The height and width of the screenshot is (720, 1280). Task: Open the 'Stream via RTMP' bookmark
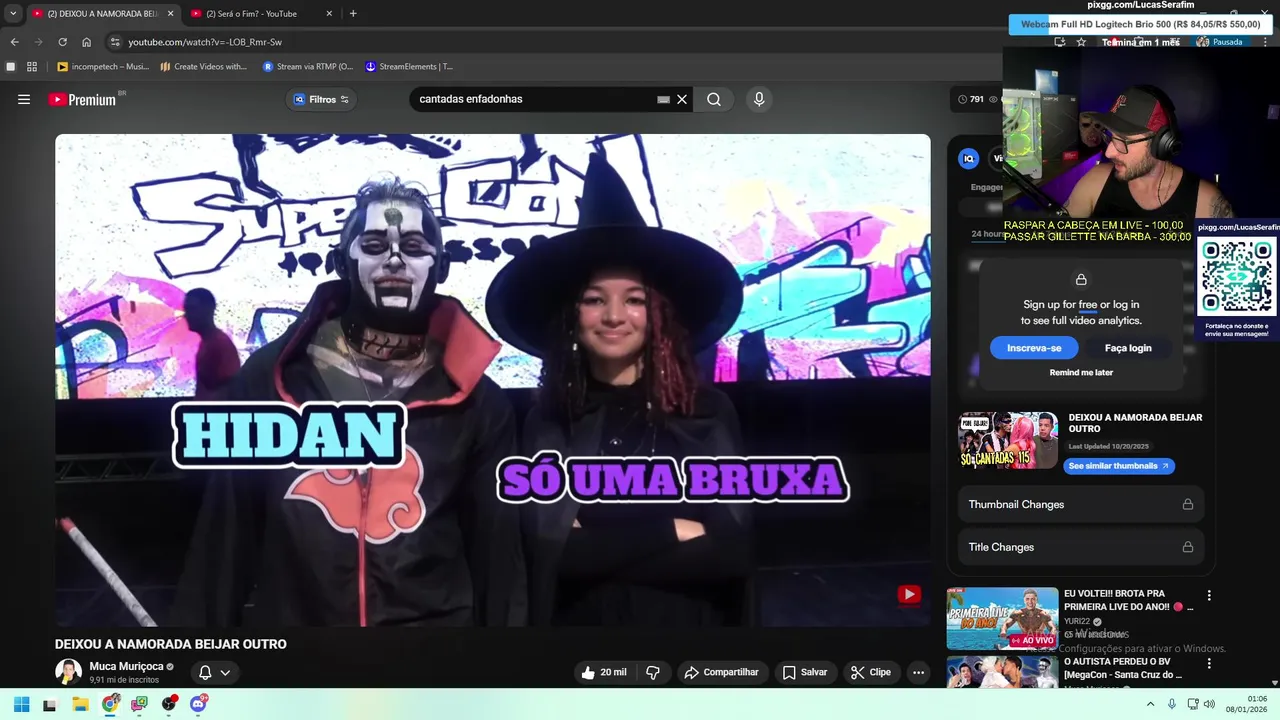[x=307, y=66]
